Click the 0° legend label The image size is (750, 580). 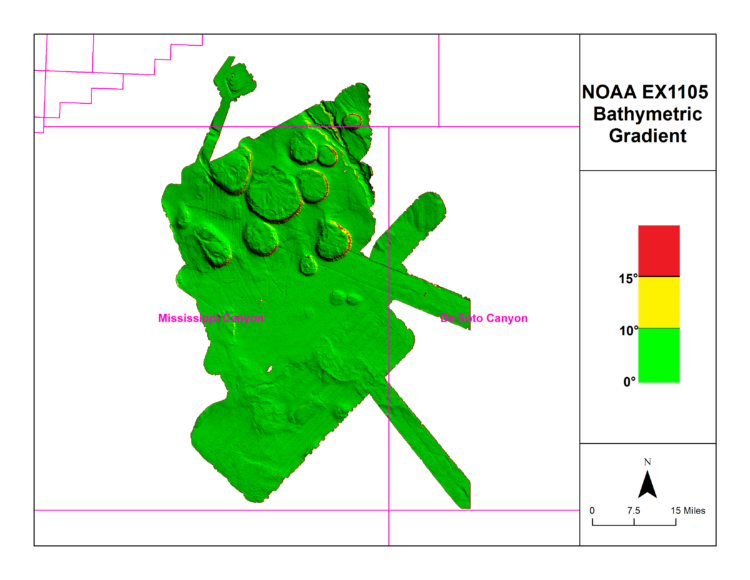tap(629, 382)
